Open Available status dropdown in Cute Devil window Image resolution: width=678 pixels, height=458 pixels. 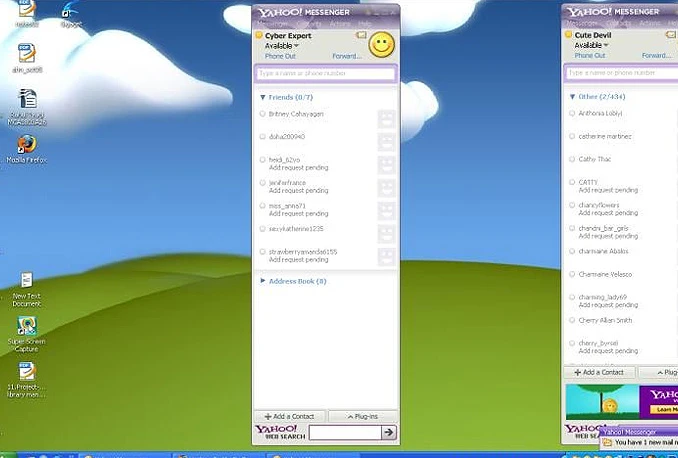tap(591, 45)
